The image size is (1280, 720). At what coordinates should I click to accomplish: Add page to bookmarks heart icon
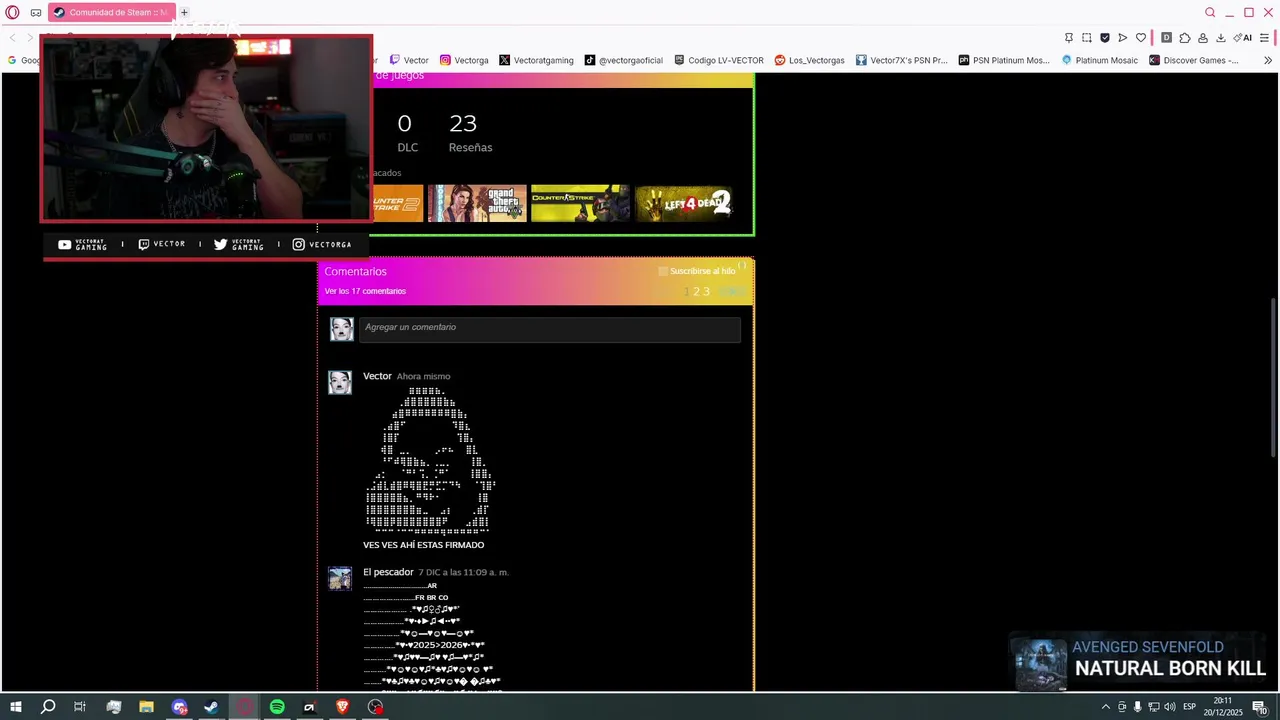[x=1140, y=38]
